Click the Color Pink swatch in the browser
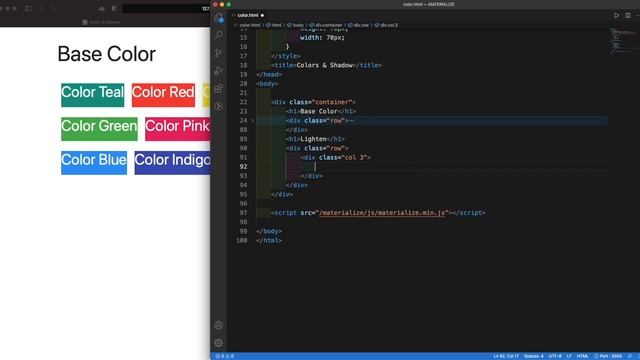The height and width of the screenshot is (360, 640). click(x=178, y=129)
